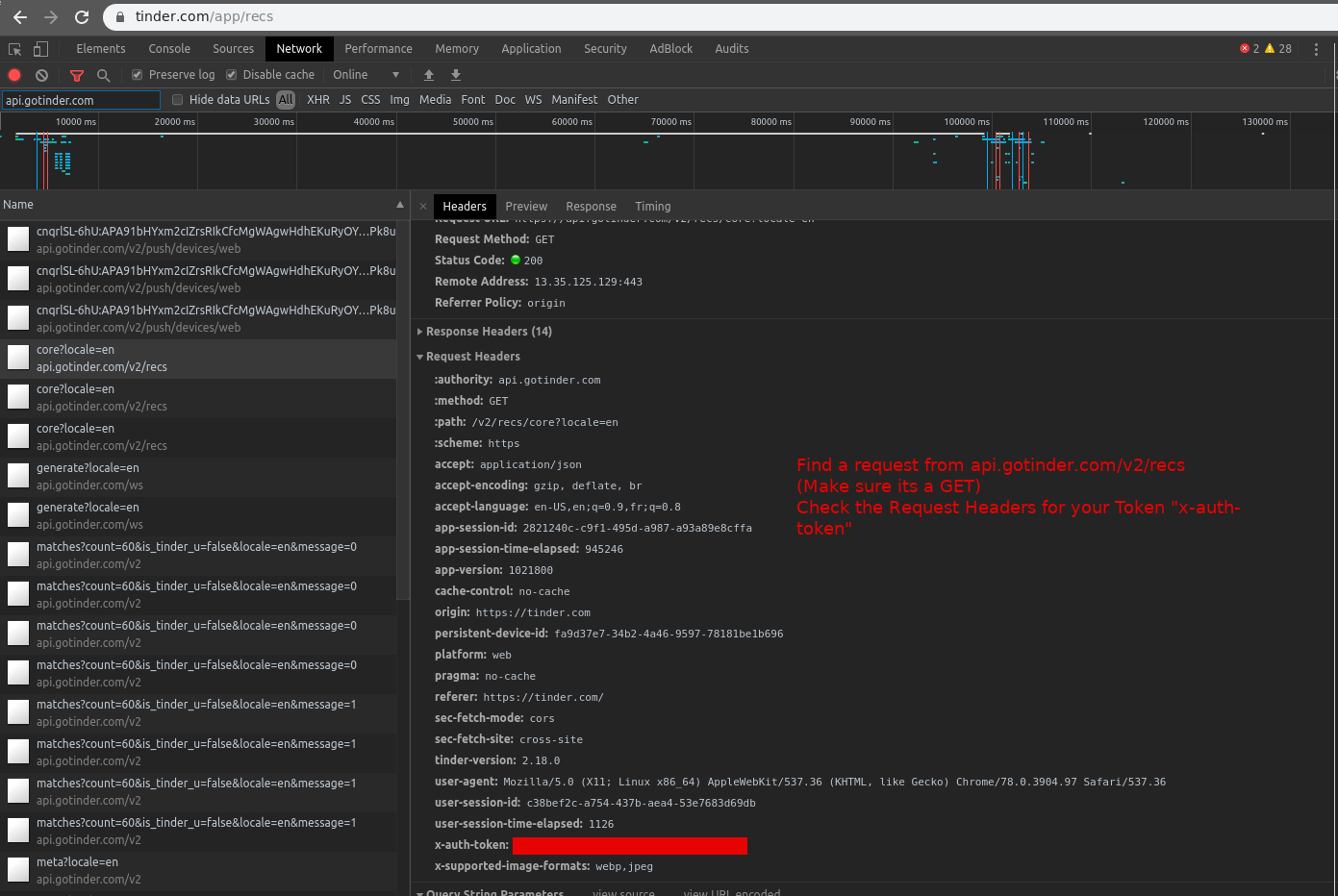Filter requests by Manifest type
Viewport: 1338px width, 896px height.
click(574, 100)
